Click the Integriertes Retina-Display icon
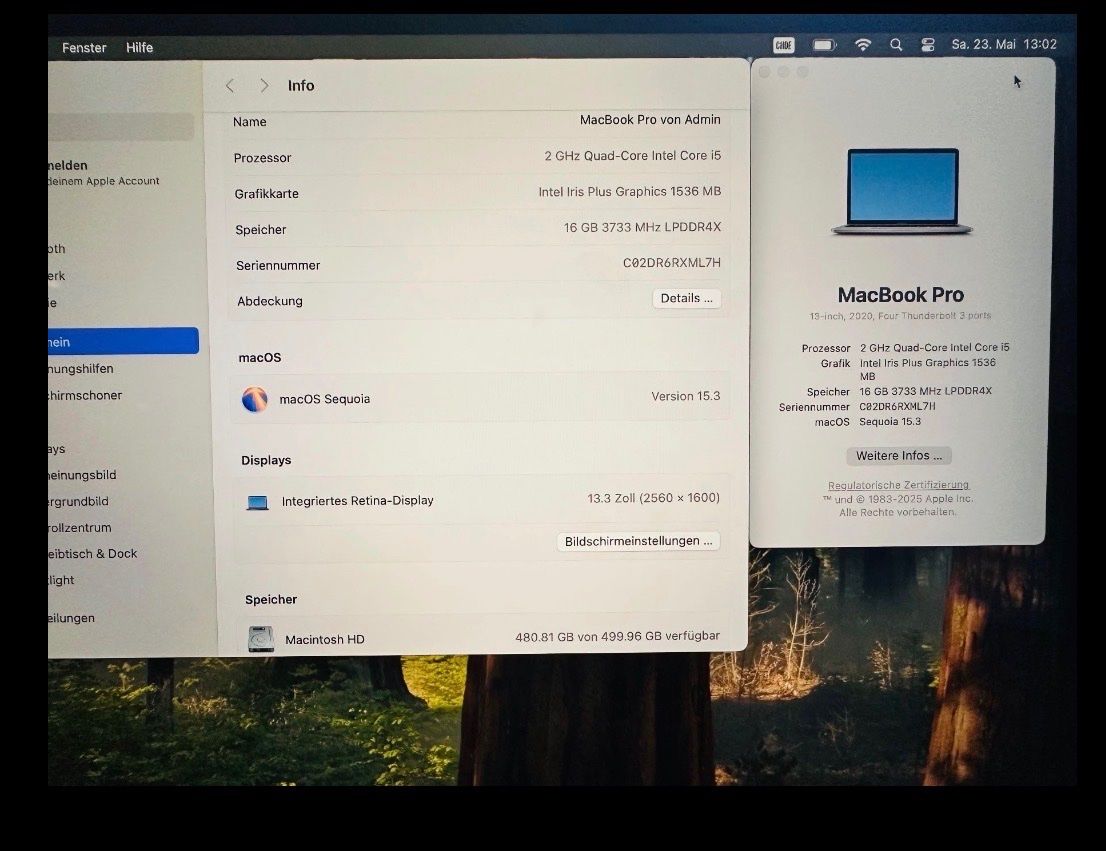The height and width of the screenshot is (851, 1106). click(257, 502)
